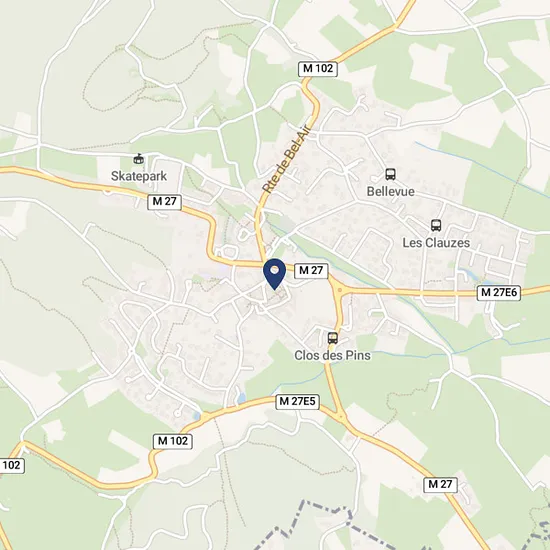Click the dark blue location pin marker
This screenshot has width=550, height=550.
pyautogui.click(x=275, y=274)
